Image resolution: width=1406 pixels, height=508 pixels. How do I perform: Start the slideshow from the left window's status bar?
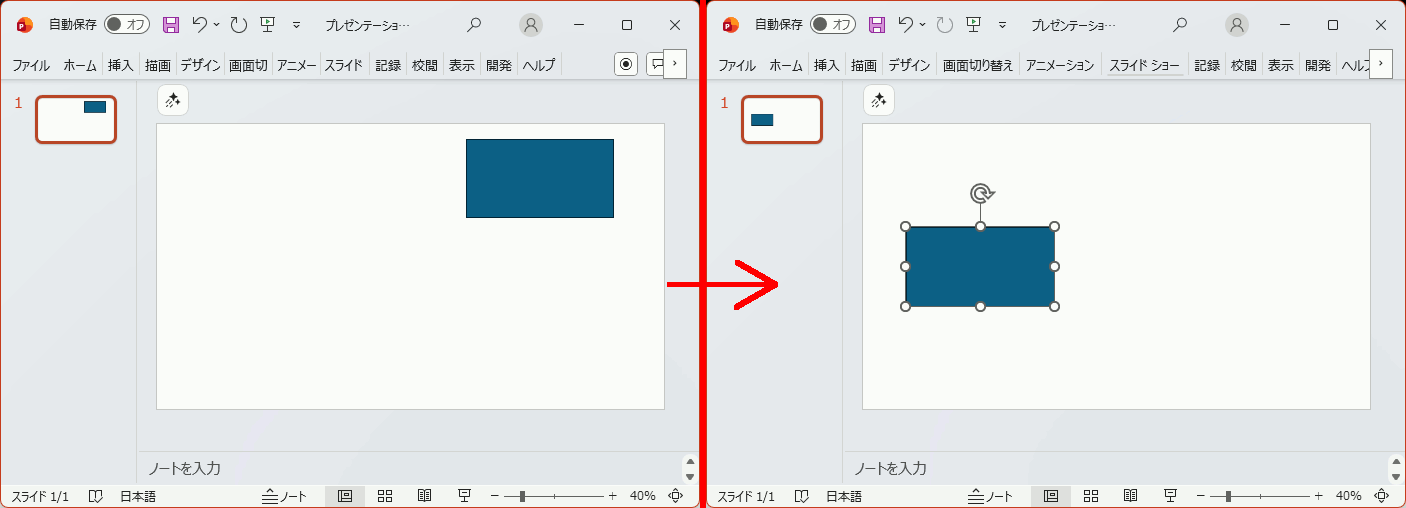click(x=464, y=496)
